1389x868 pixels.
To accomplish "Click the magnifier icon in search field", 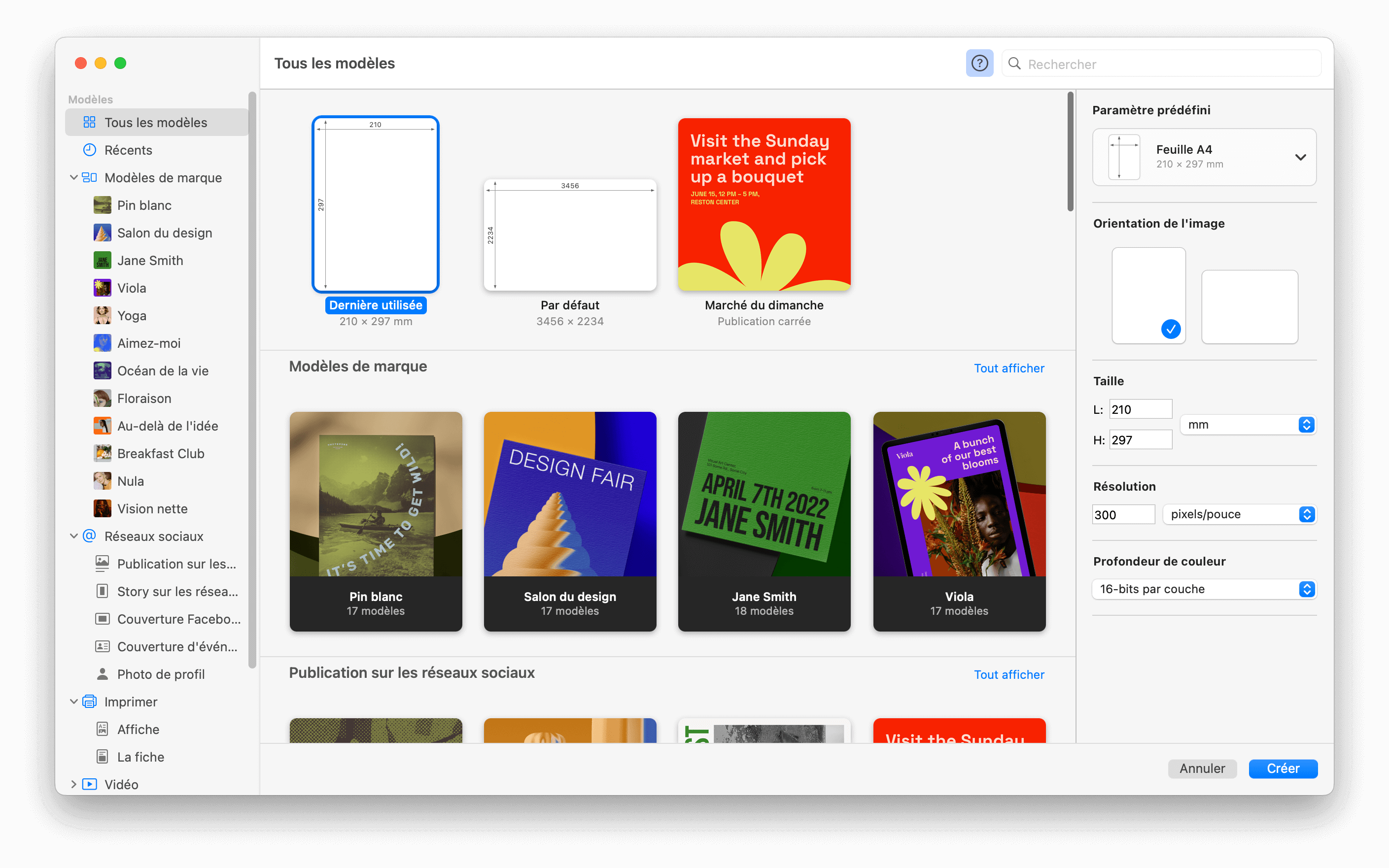I will click(x=1014, y=64).
